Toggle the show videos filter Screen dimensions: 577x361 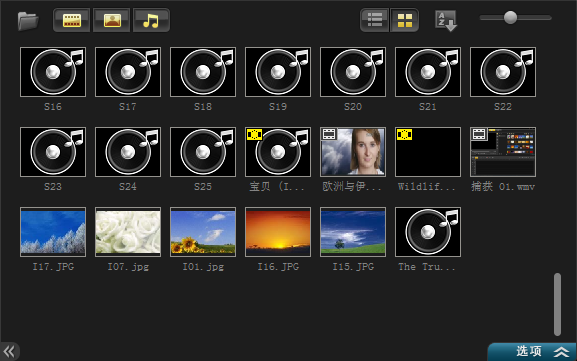(x=71, y=20)
